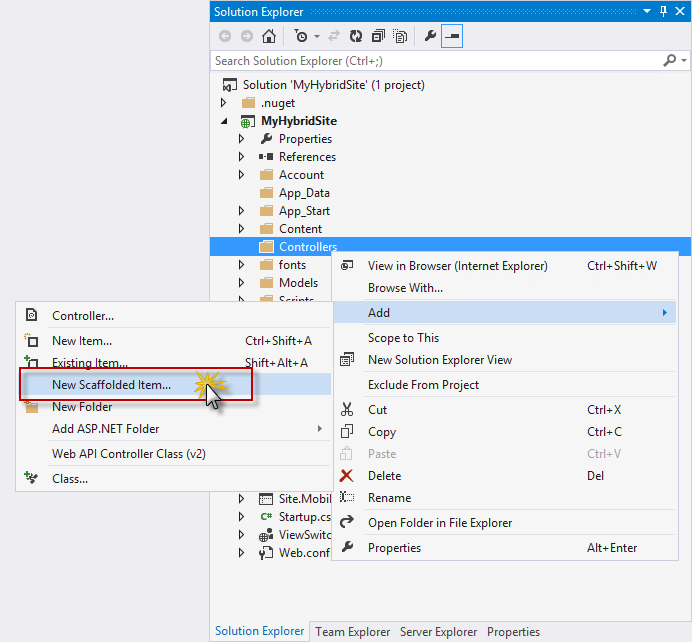Choose Browse With... from the context menu
This screenshot has width=692, height=642.
click(x=504, y=288)
